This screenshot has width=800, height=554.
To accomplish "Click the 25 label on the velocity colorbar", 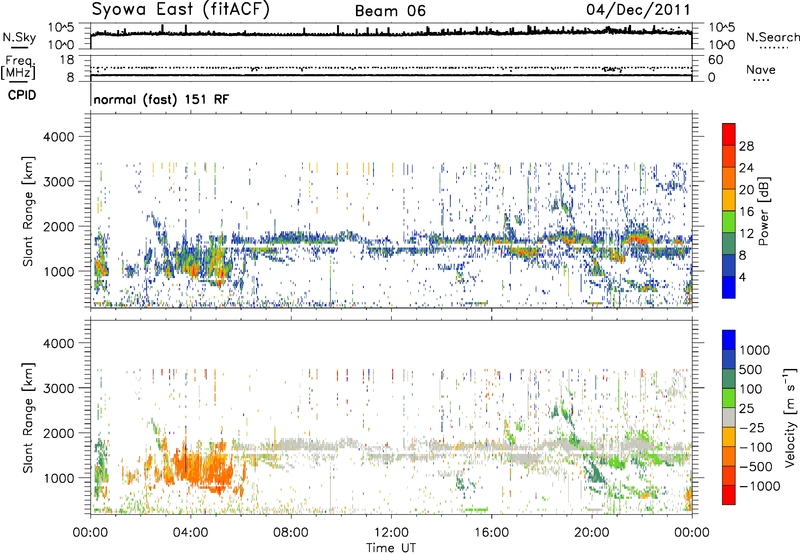I will [747, 408].
